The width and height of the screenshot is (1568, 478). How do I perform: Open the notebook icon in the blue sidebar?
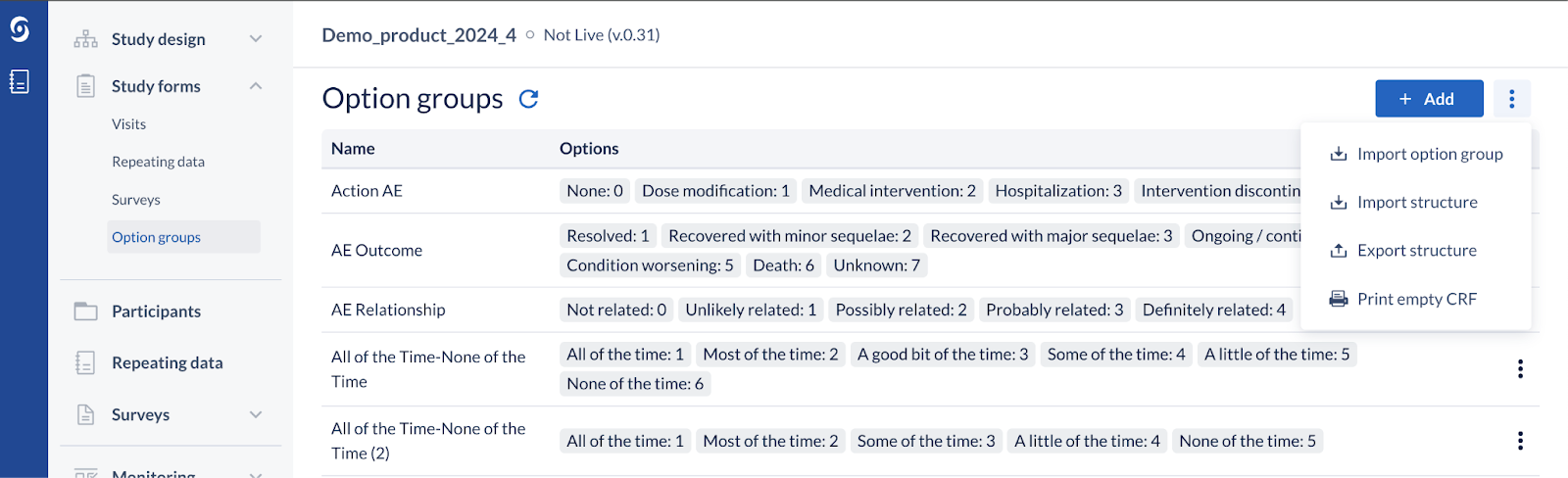20,81
